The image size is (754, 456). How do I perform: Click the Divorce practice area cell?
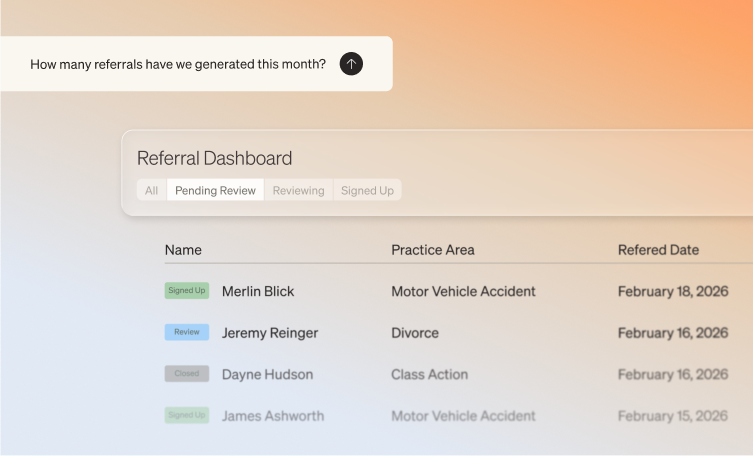click(415, 333)
